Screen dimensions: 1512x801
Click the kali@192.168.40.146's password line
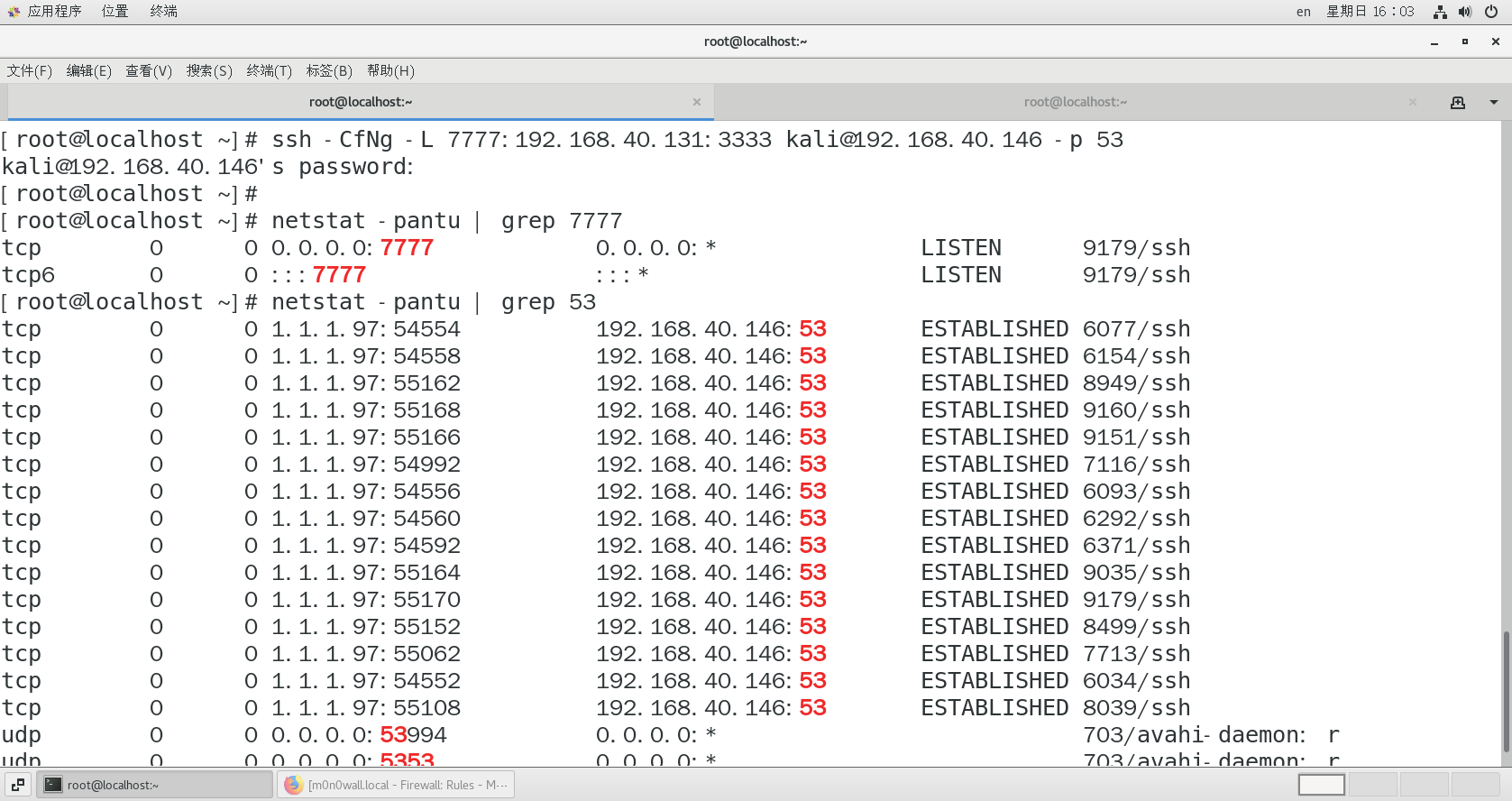207,167
